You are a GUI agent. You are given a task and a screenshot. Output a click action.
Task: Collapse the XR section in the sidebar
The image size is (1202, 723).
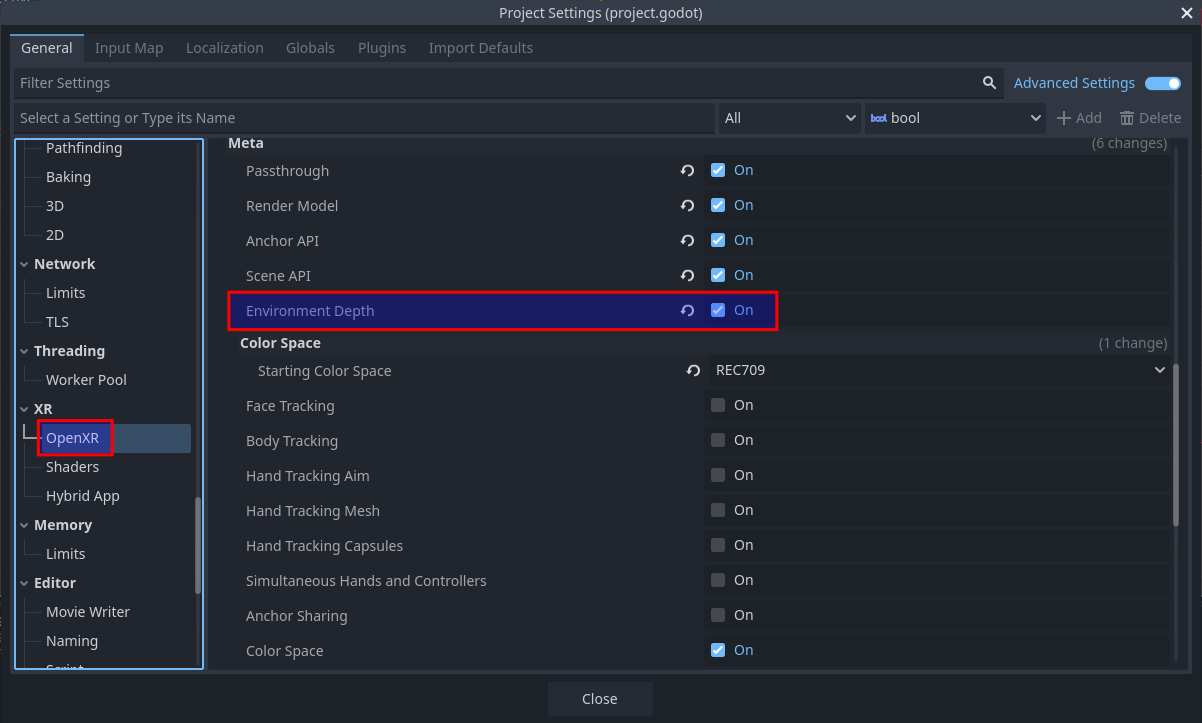tap(24, 408)
